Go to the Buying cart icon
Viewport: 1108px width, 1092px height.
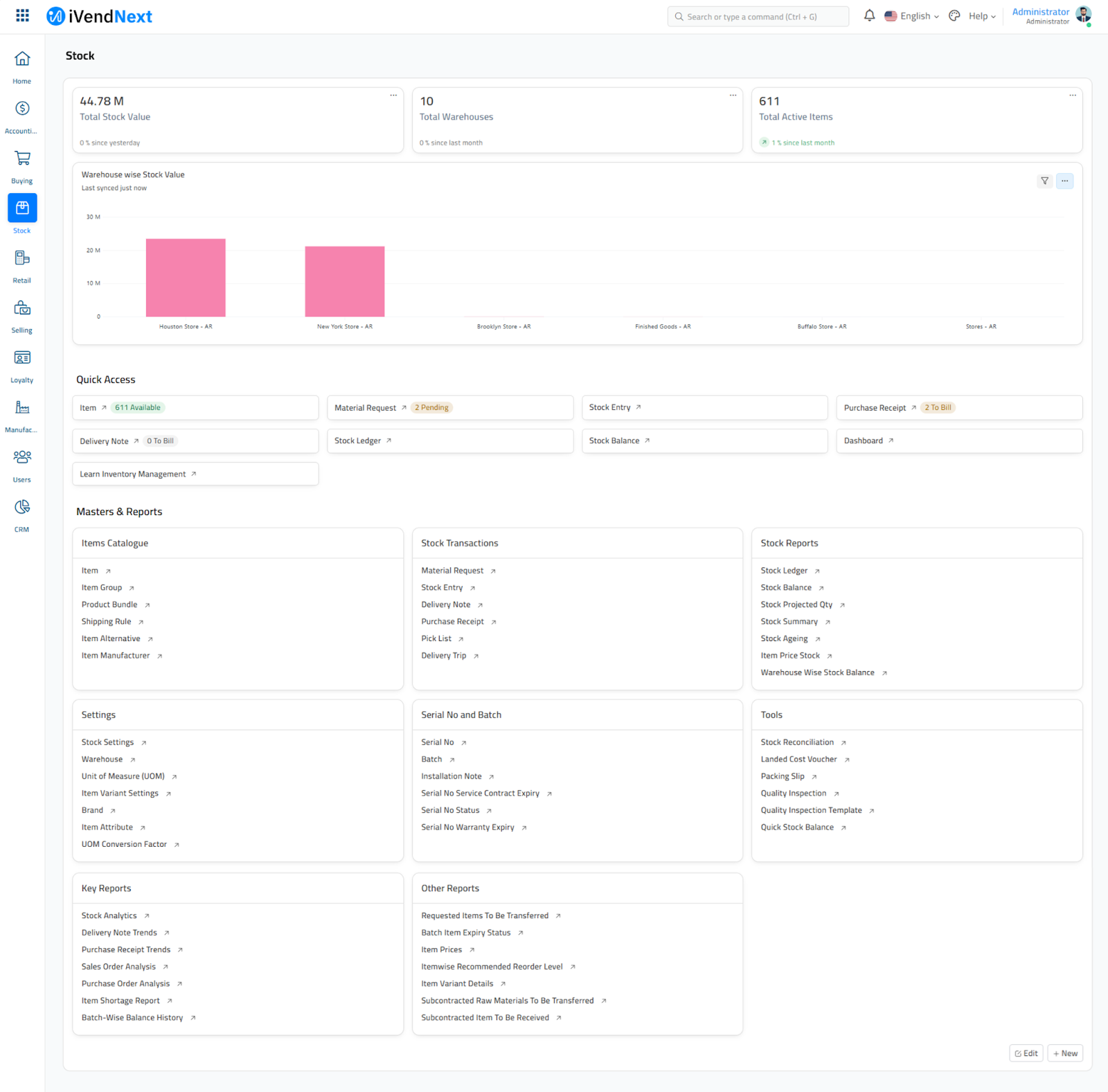(22, 159)
